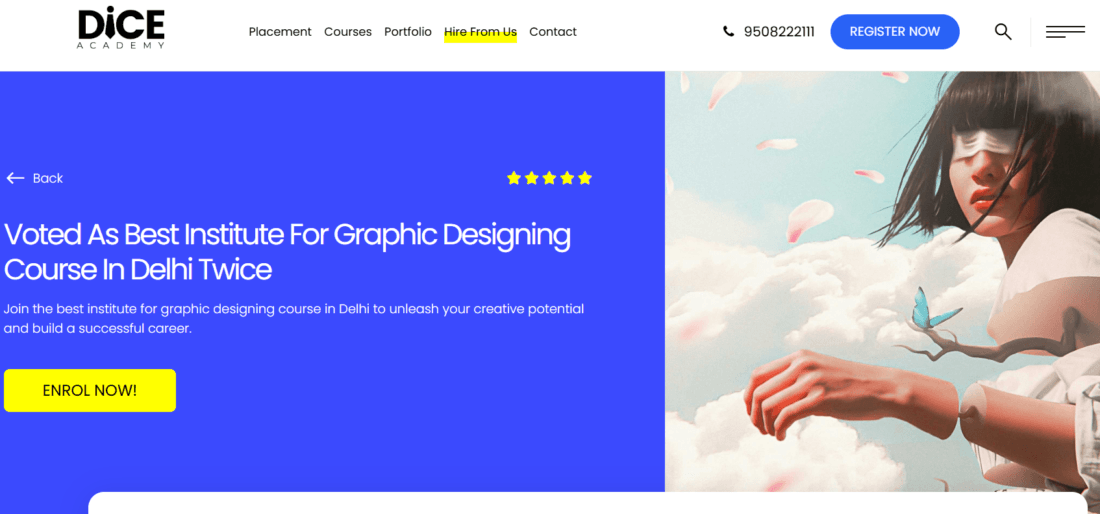Select the middle yellow rating star
The height and width of the screenshot is (514, 1100).
pos(549,178)
